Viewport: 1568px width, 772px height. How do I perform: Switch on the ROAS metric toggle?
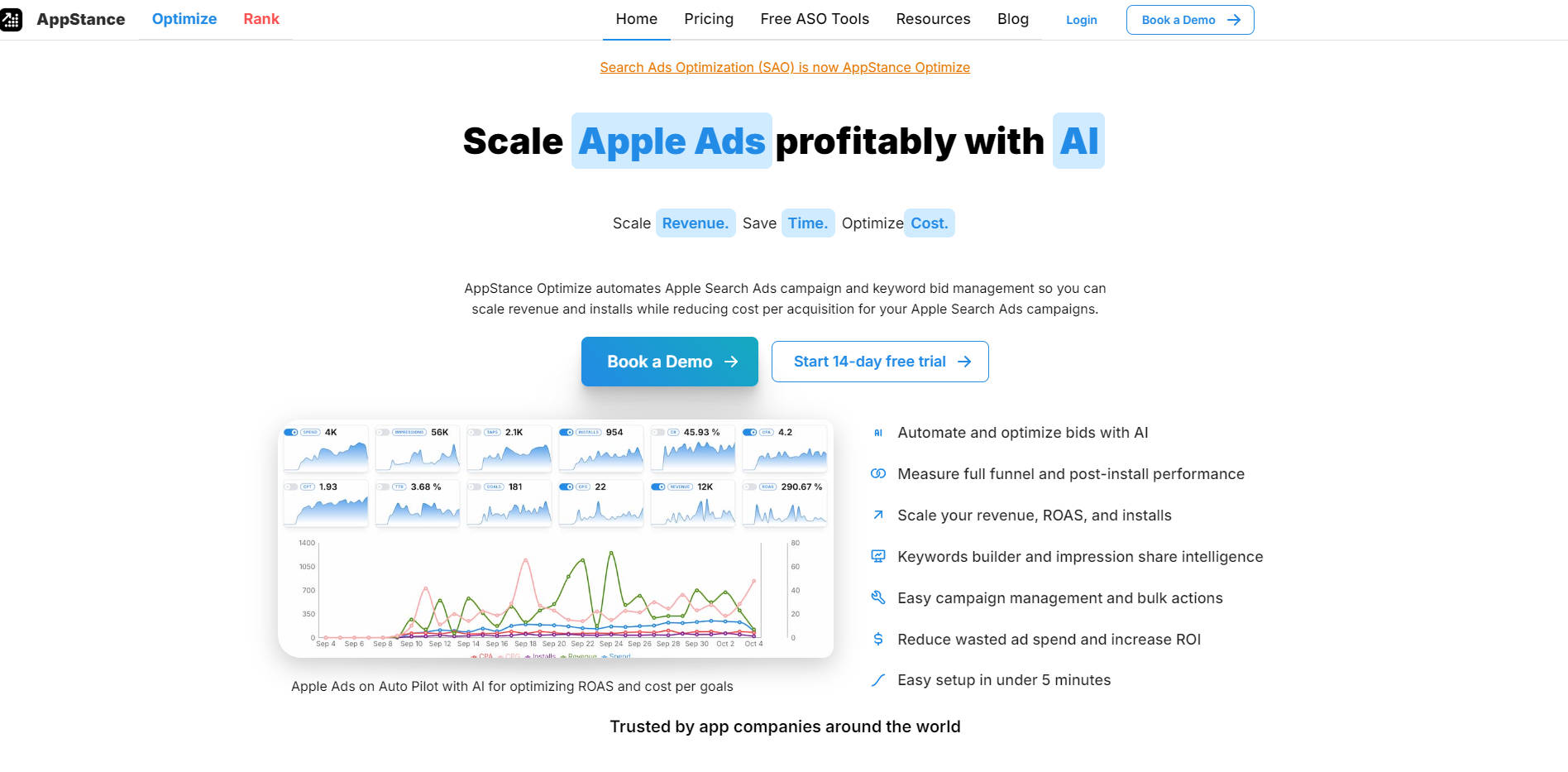750,487
